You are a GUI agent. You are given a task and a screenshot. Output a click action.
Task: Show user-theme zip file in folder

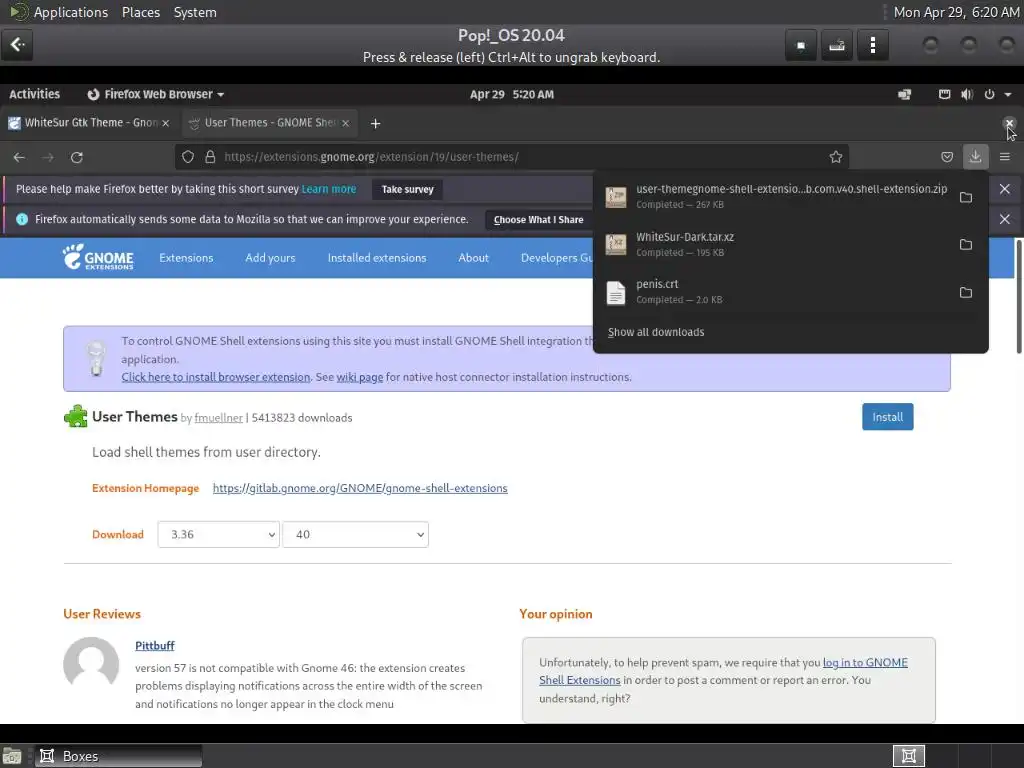tap(966, 197)
